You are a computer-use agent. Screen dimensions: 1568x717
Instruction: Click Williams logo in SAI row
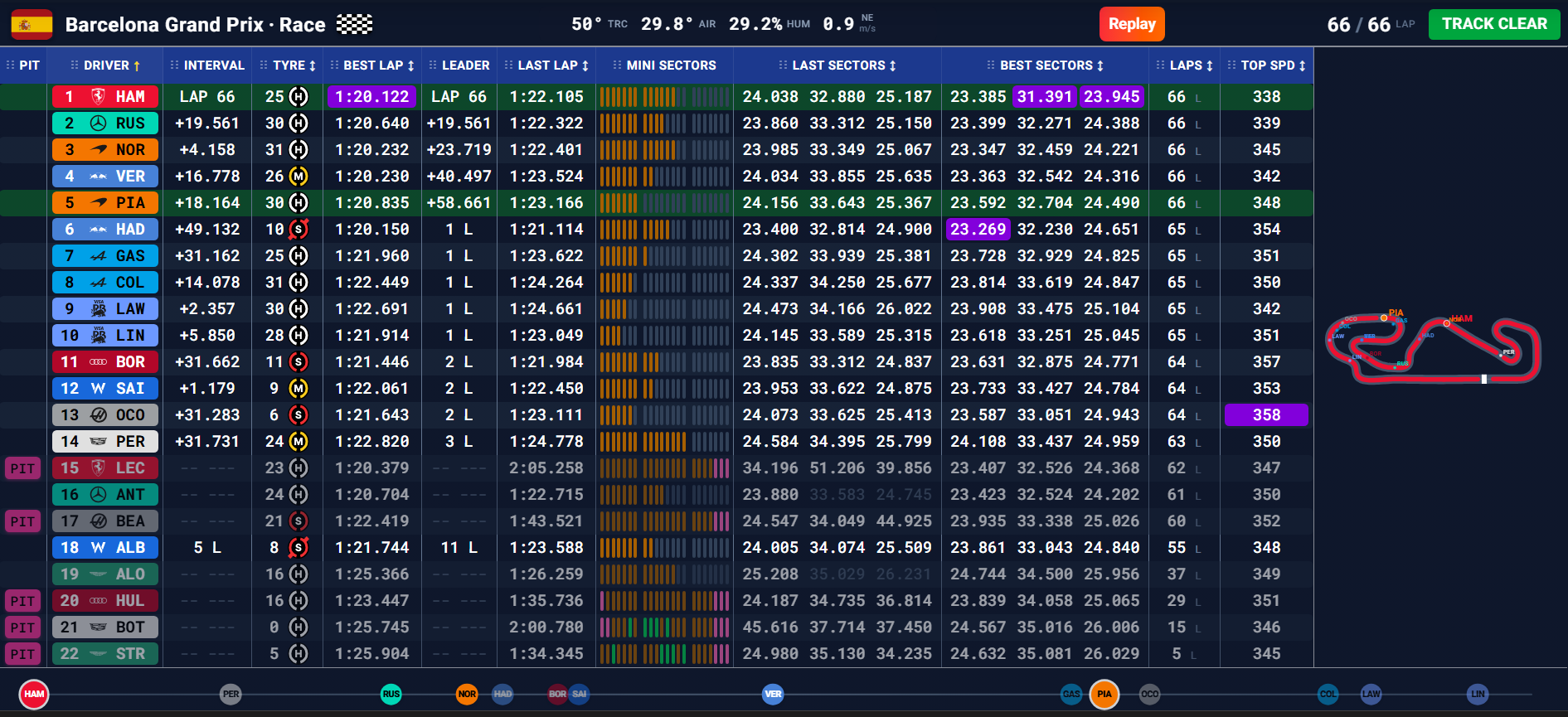coord(98,389)
